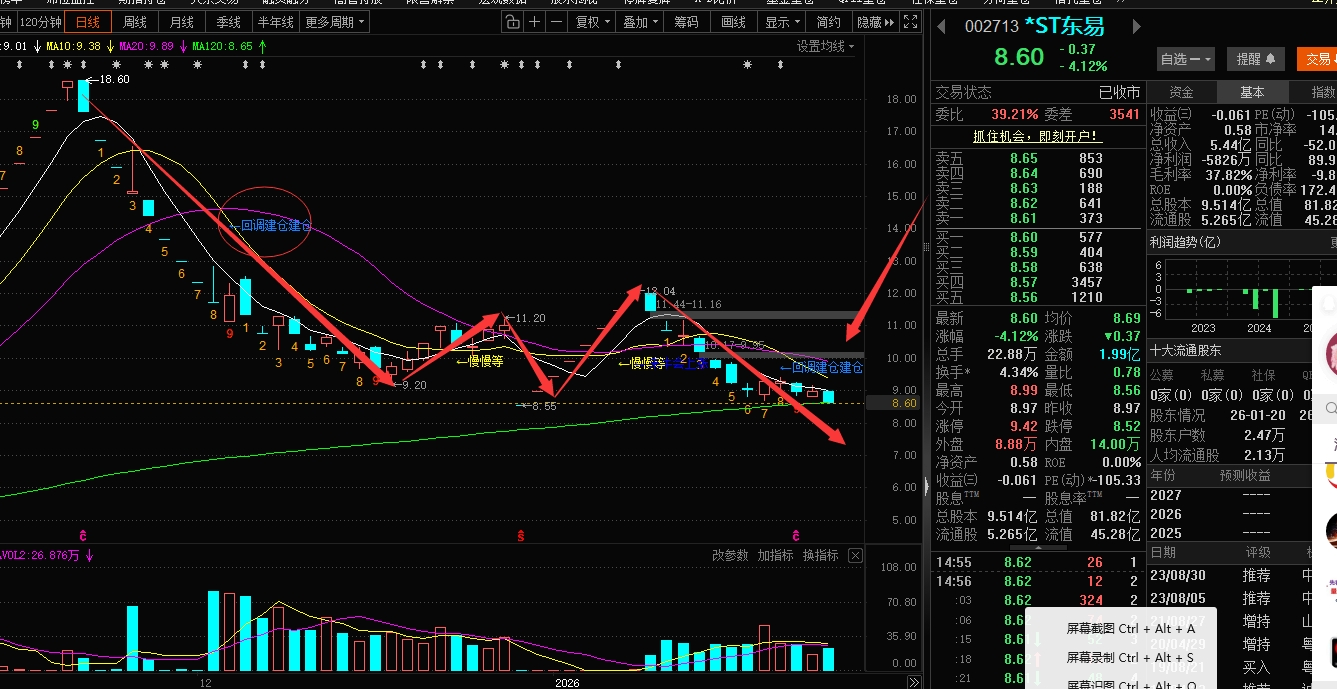The height and width of the screenshot is (689, 1337).
Task: Click the MA120 up-arrow indicator
Action: click(263, 46)
